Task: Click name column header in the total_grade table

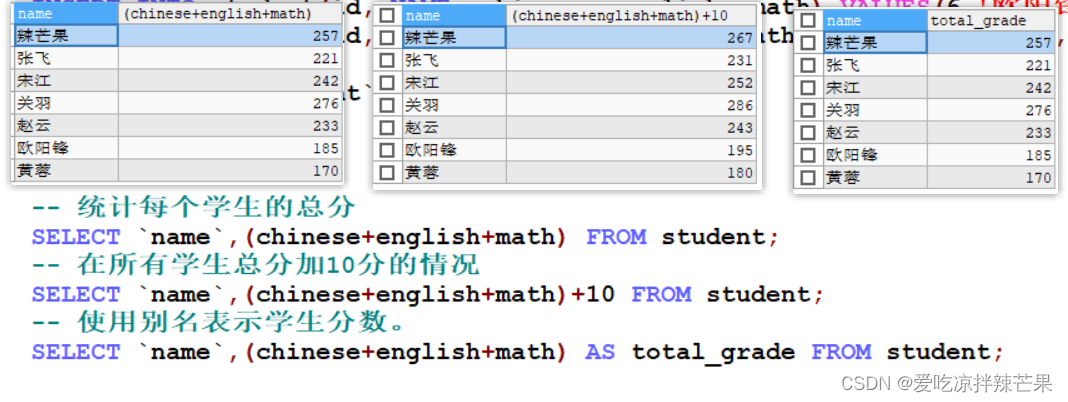Action: (875, 21)
